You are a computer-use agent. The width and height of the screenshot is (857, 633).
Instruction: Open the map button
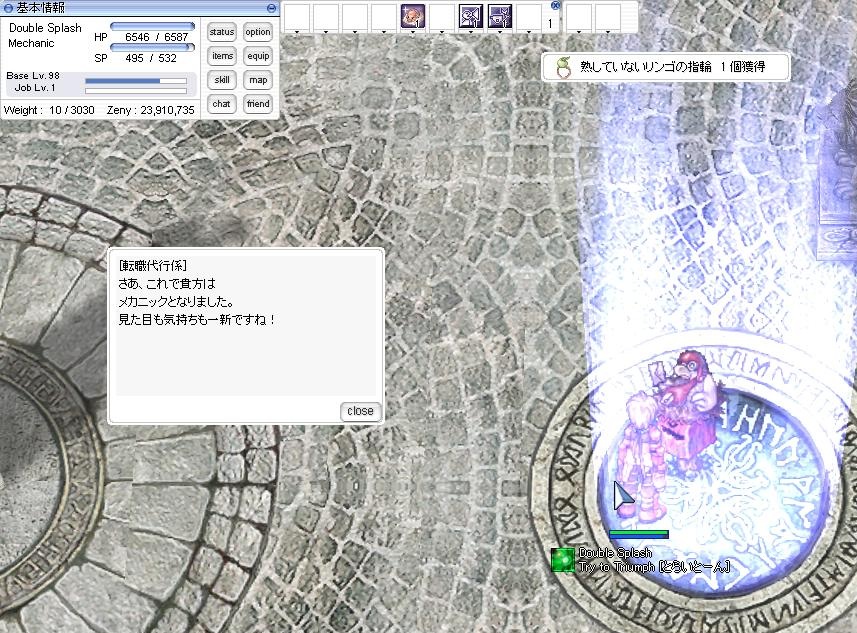tap(257, 80)
